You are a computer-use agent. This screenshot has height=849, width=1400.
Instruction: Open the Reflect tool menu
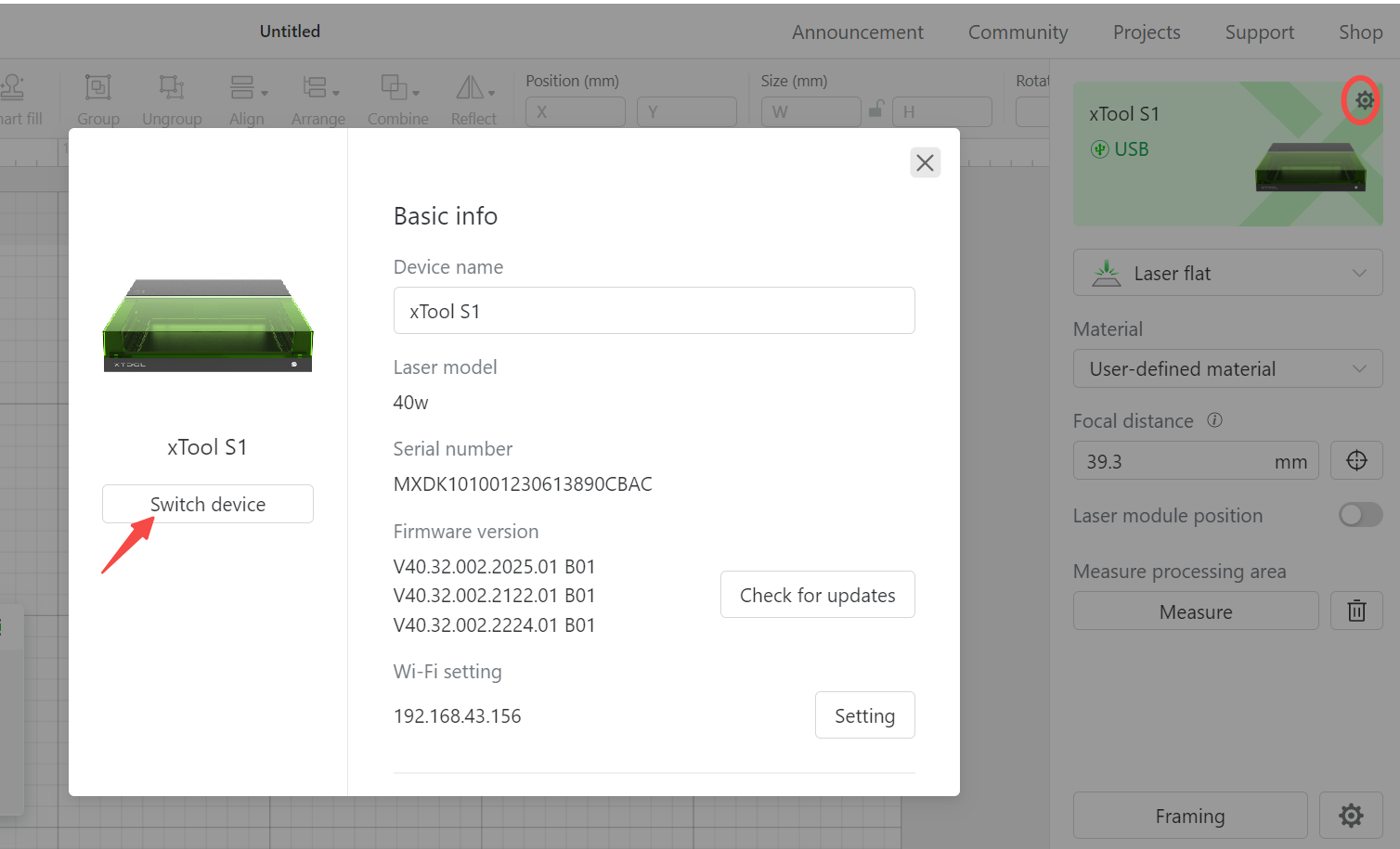point(474,100)
